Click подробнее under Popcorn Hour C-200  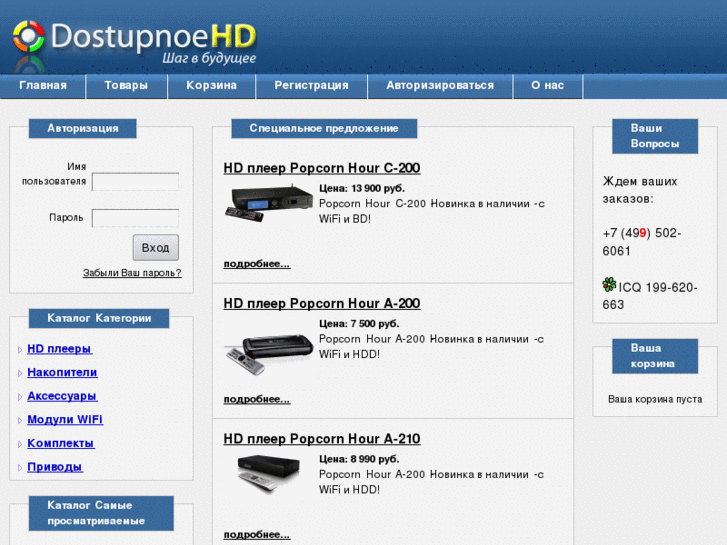(257, 264)
